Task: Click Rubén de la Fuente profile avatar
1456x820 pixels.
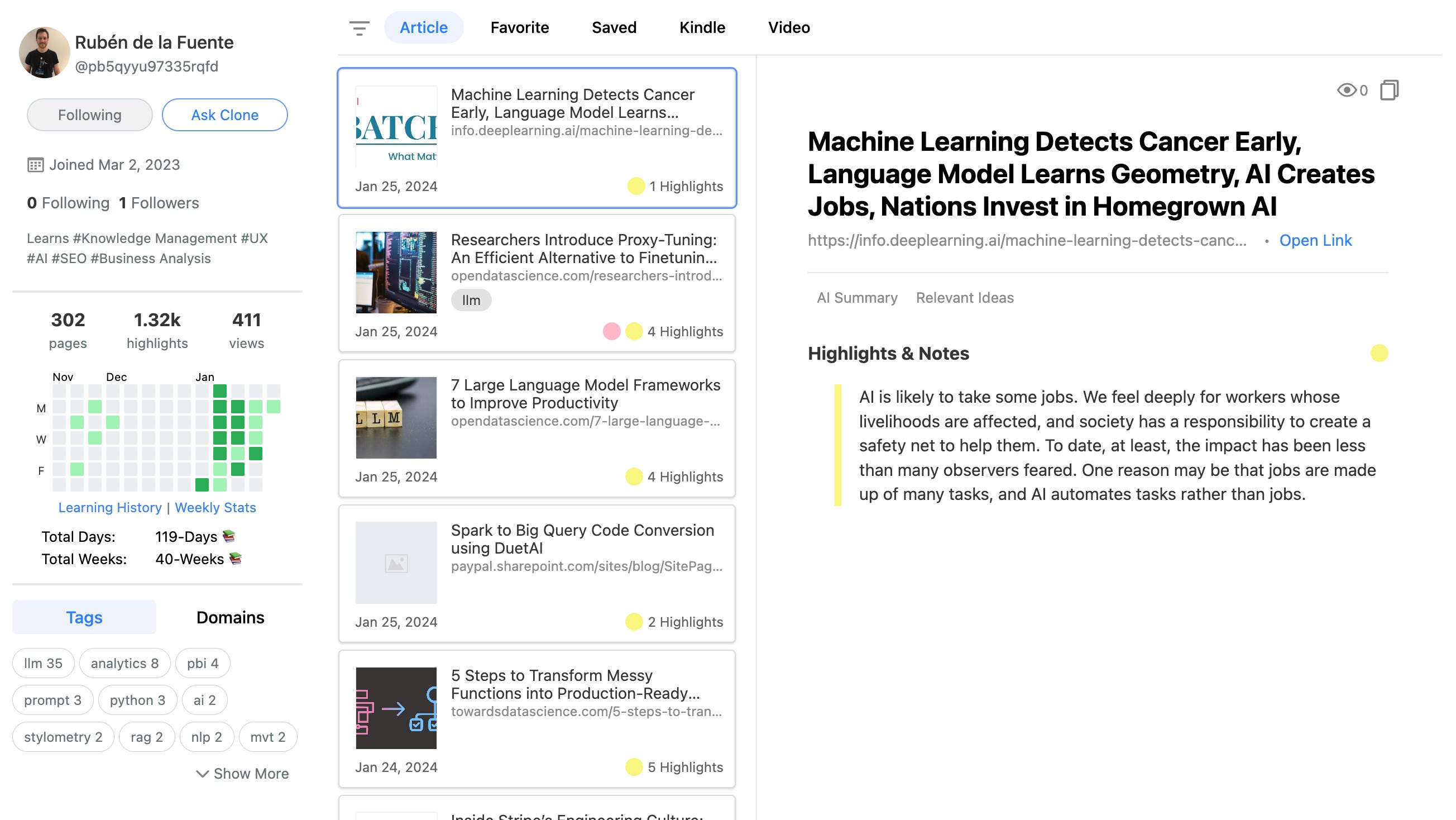Action: [44, 52]
